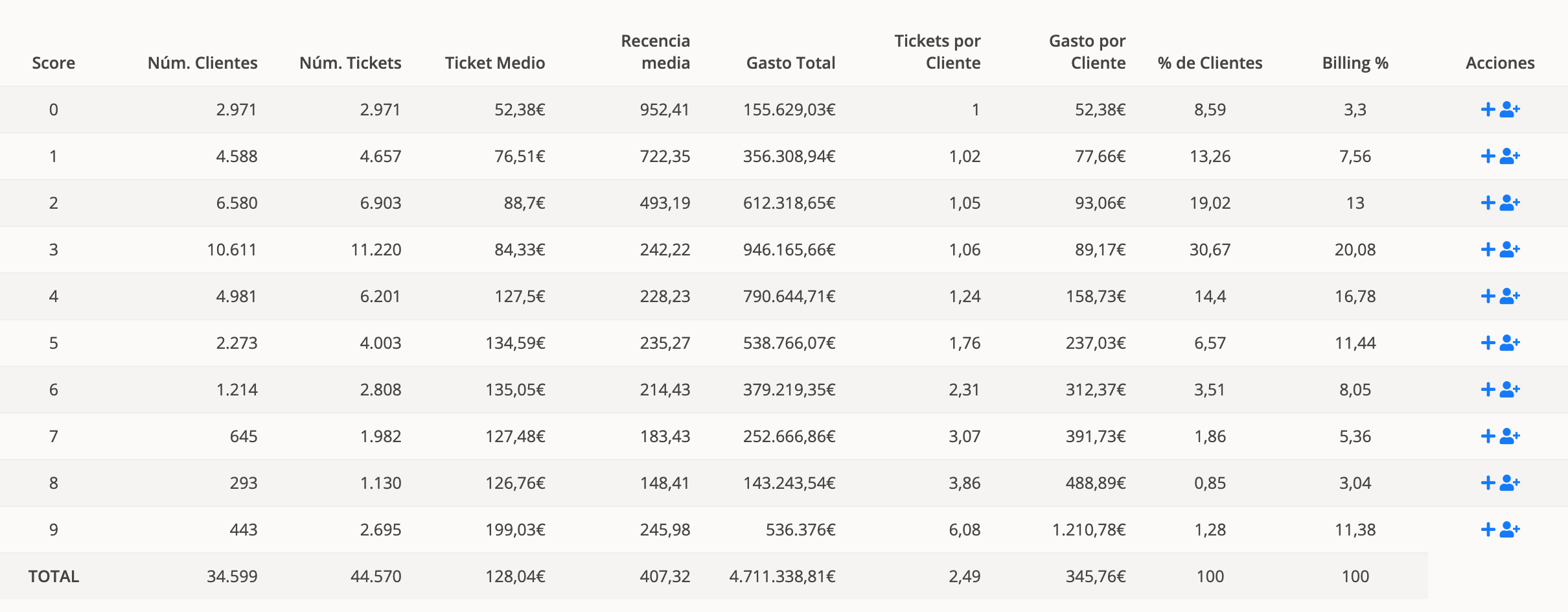This screenshot has width=1568, height=612.
Task: Click the plus icon for Score 6
Action: 1488,390
